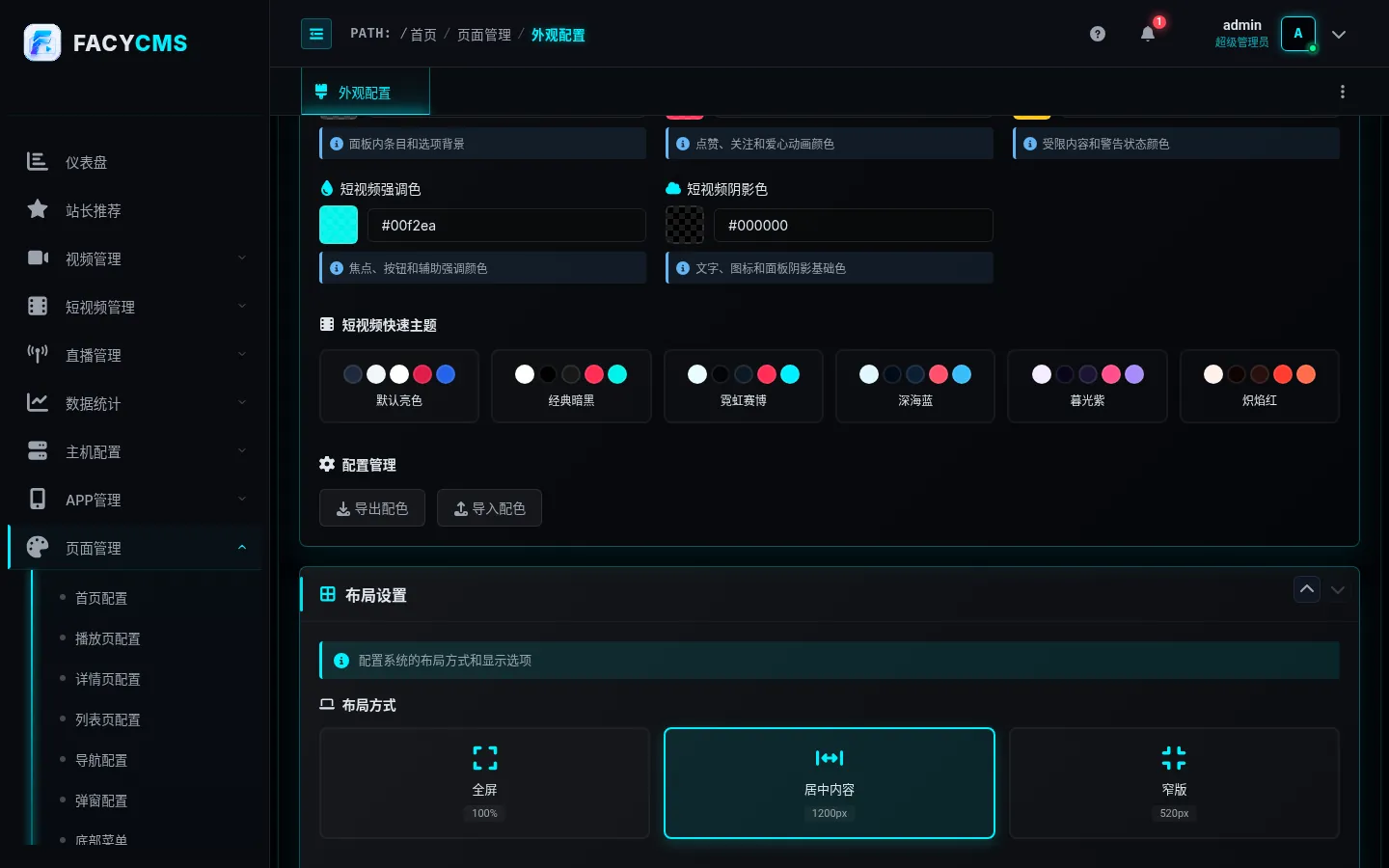Open the help question mark icon

tap(1098, 34)
